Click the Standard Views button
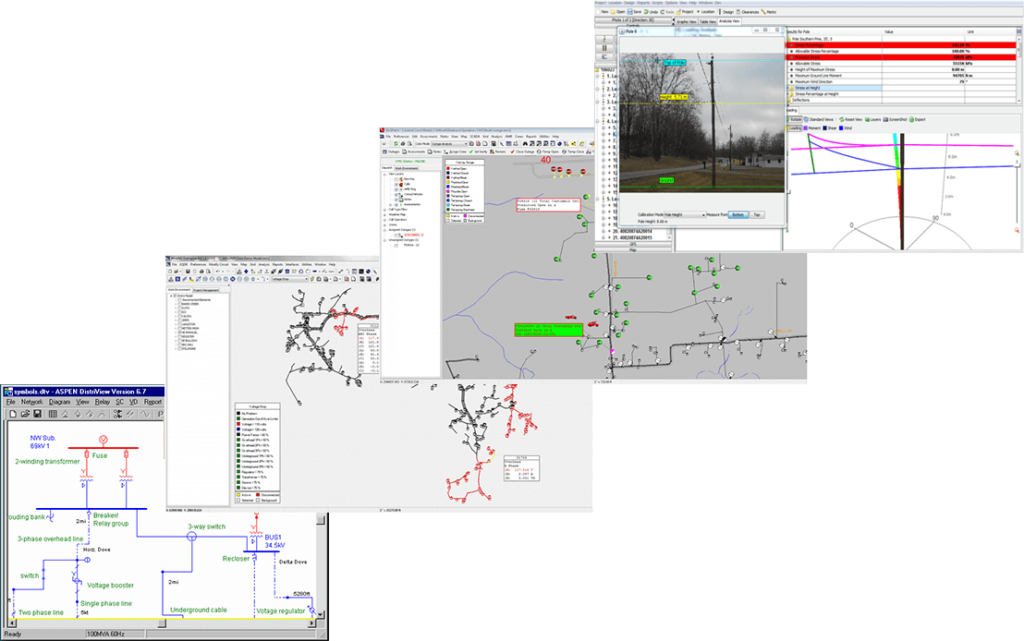 pyautogui.click(x=819, y=119)
